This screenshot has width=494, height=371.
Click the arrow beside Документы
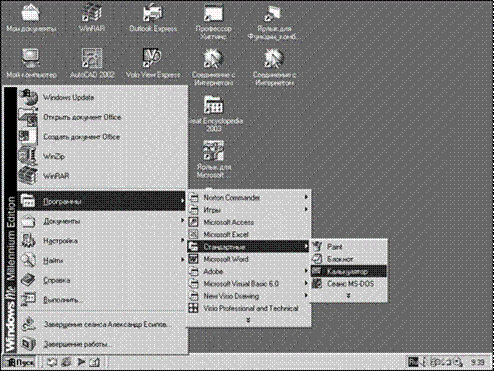tap(182, 221)
